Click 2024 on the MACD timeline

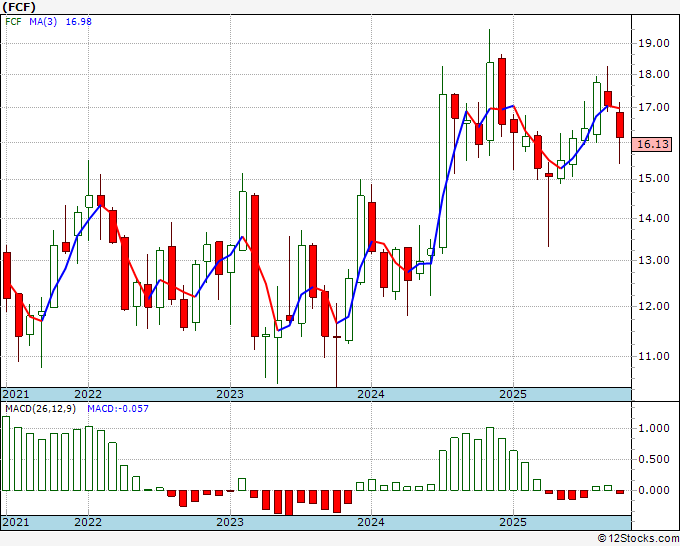pyautogui.click(x=371, y=522)
